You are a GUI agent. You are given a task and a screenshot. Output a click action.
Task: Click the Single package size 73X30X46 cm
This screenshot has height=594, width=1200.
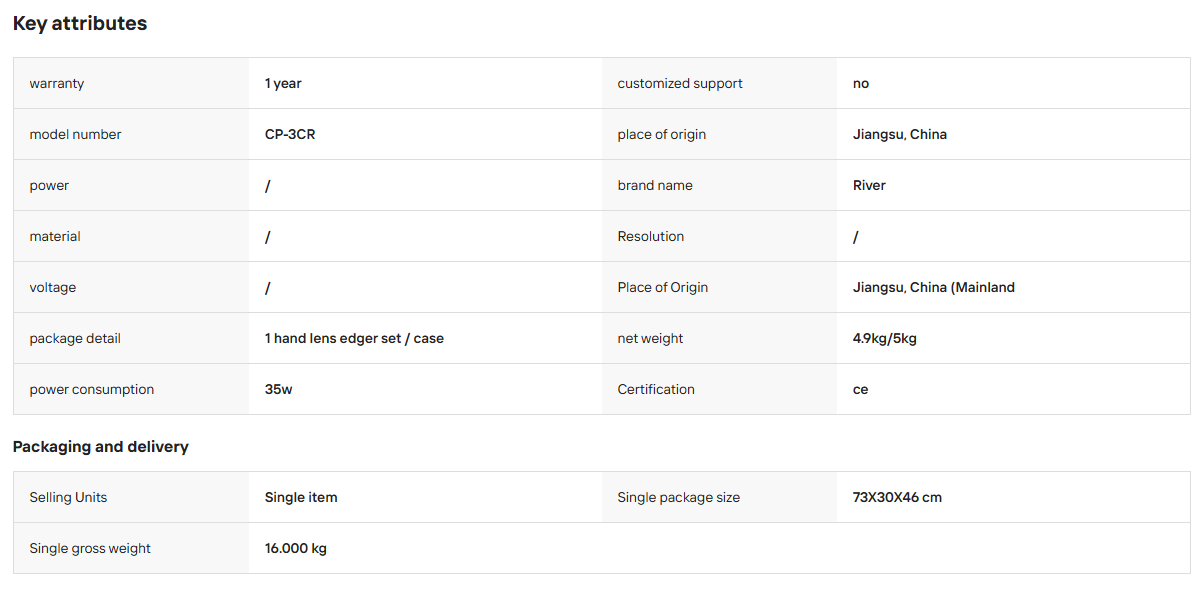897,497
